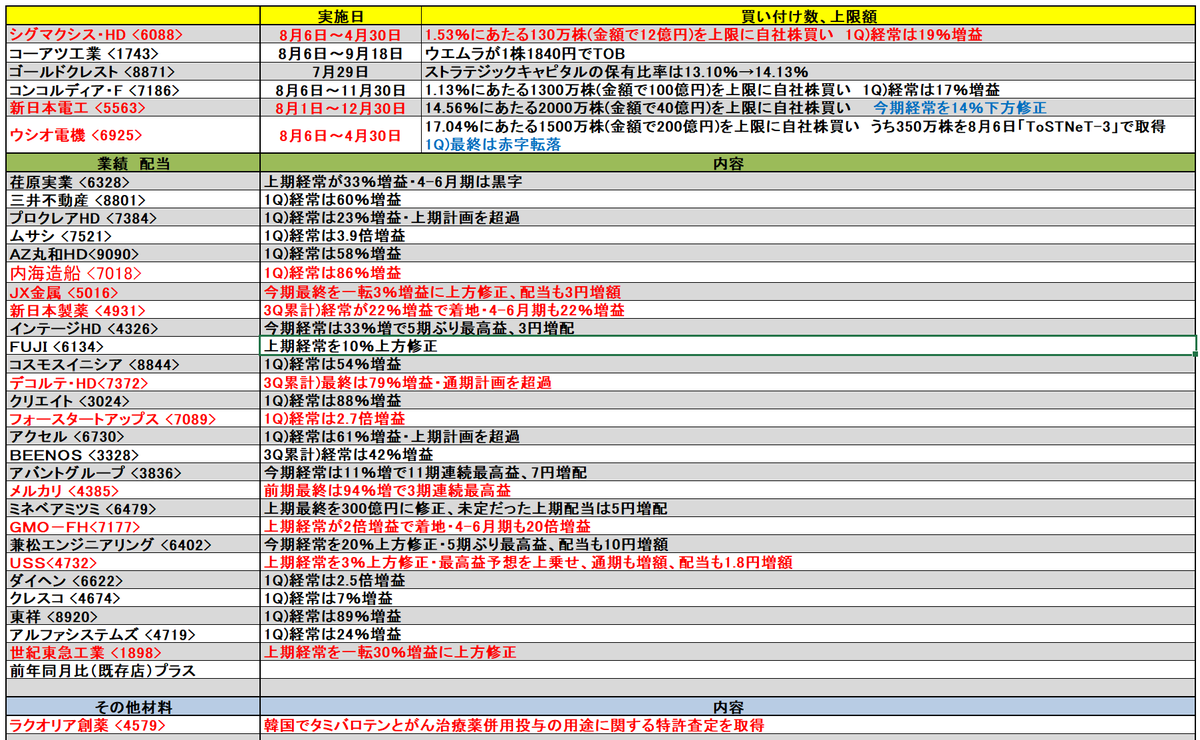1200x740 pixels.
Task: Select the cell 新日本製薬 <4931>
Action: click(132, 309)
